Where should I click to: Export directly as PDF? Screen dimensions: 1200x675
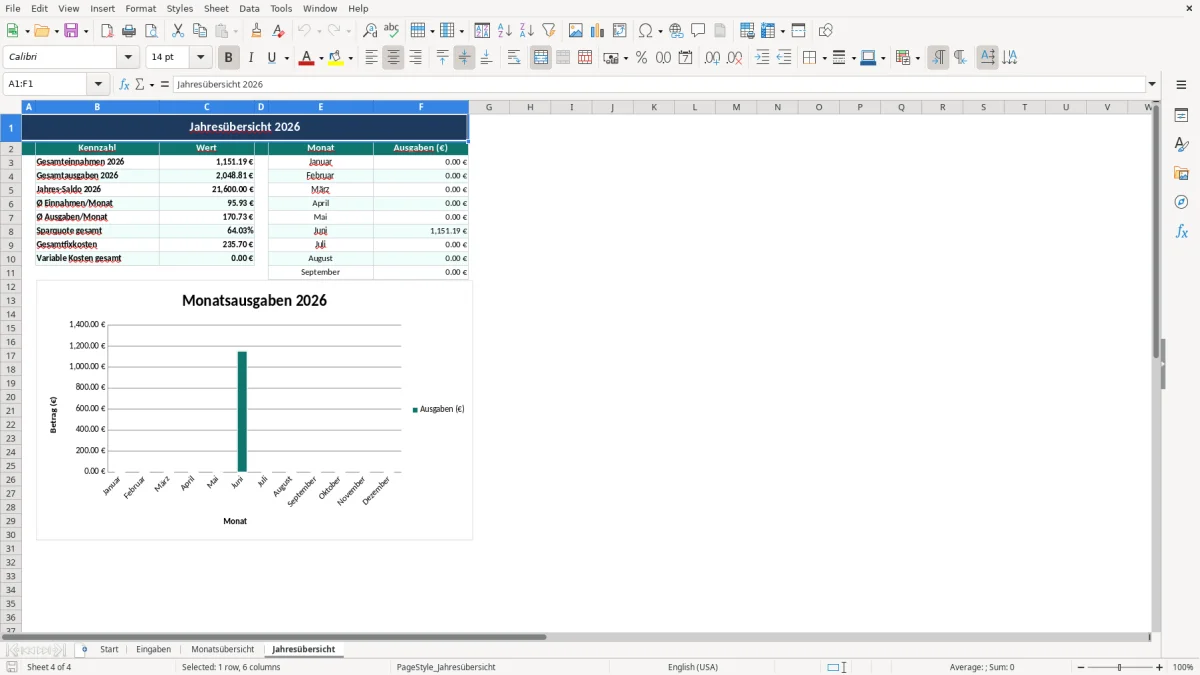coord(107,31)
